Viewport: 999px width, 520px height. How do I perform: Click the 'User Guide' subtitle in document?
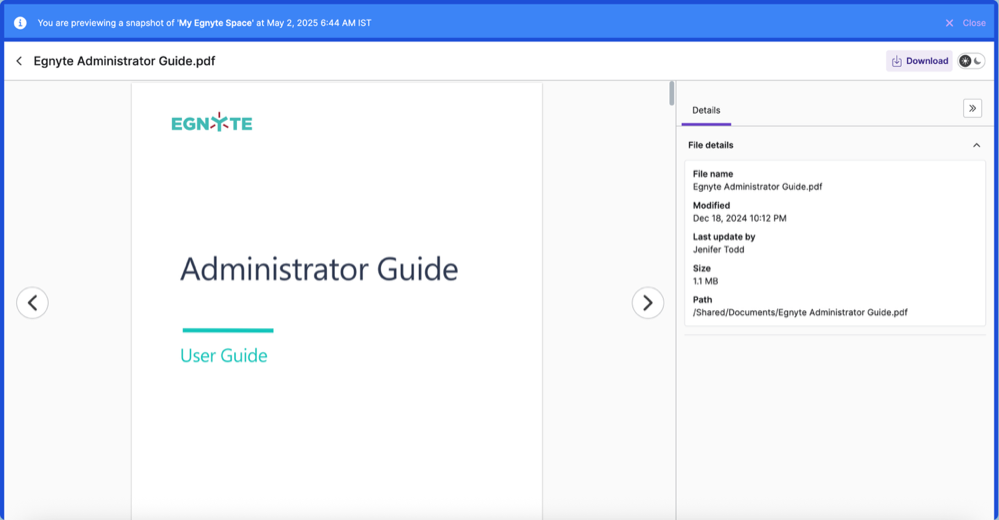point(224,355)
